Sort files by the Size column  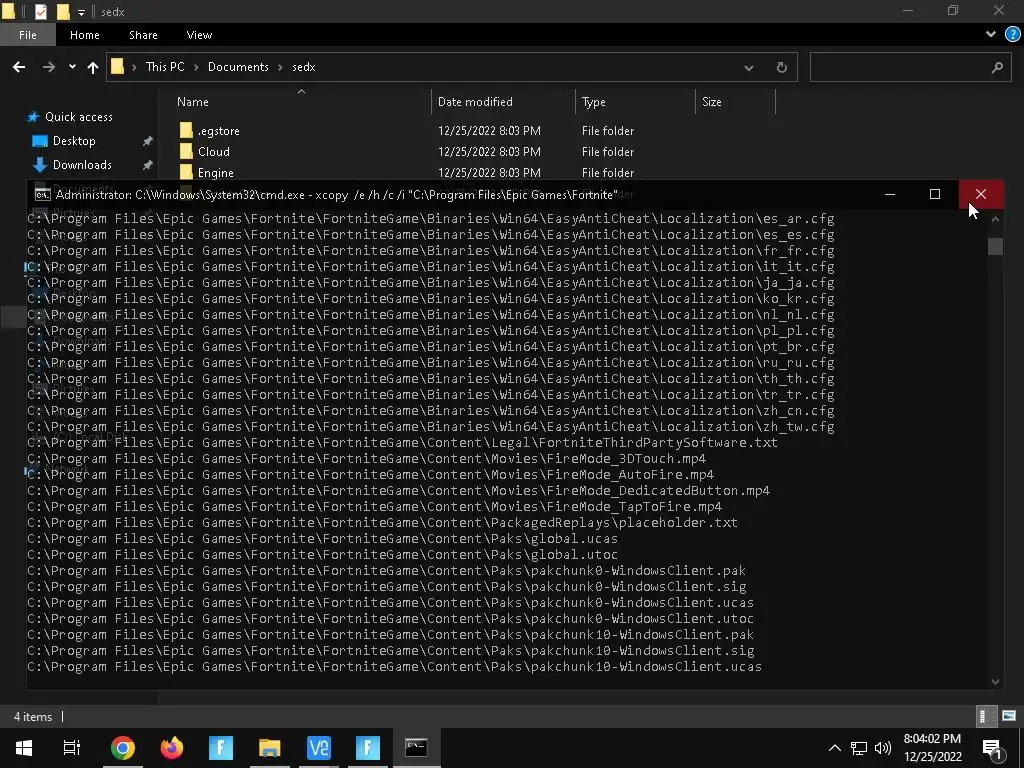click(x=712, y=102)
